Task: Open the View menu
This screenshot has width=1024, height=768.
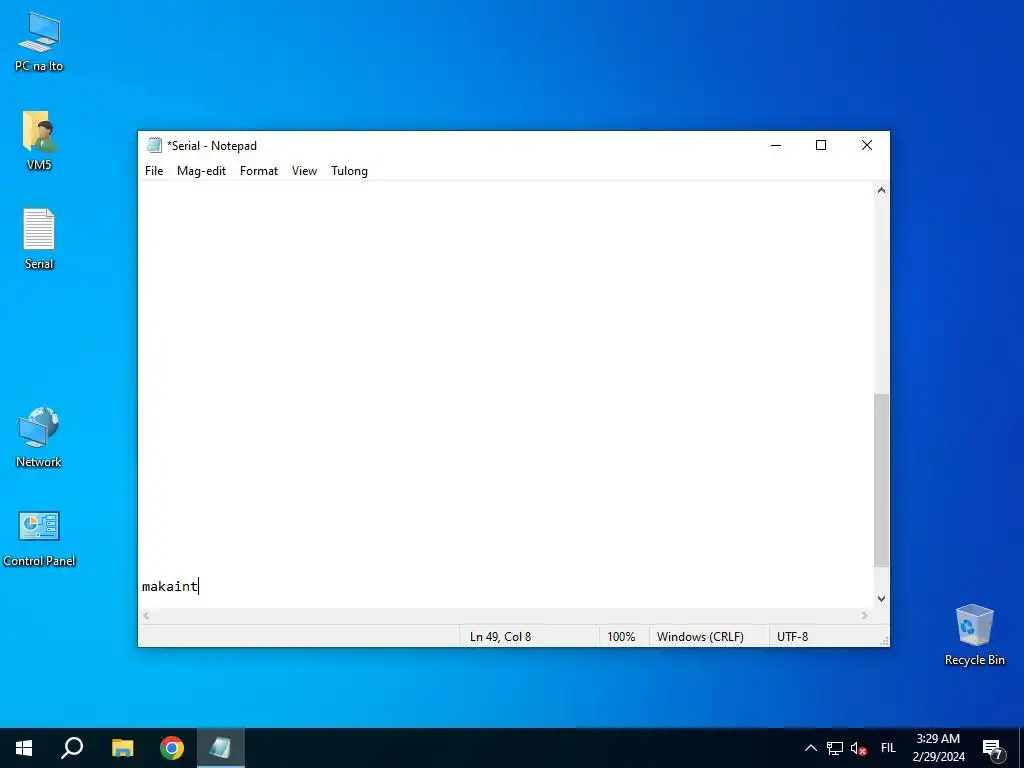Action: click(x=304, y=171)
